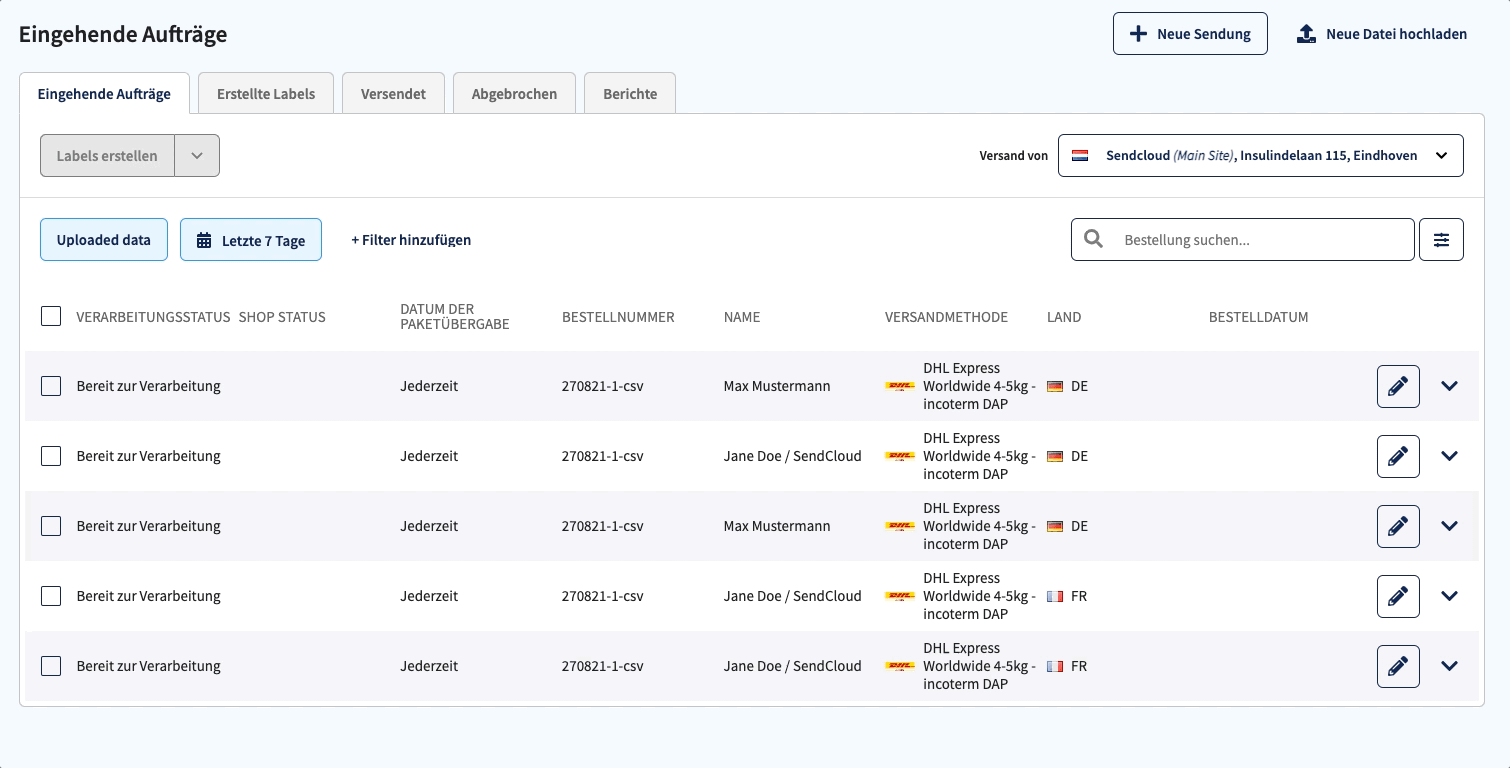The image size is (1510, 768).
Task: Switch to the Erstellte Labels tab
Action: [x=266, y=93]
